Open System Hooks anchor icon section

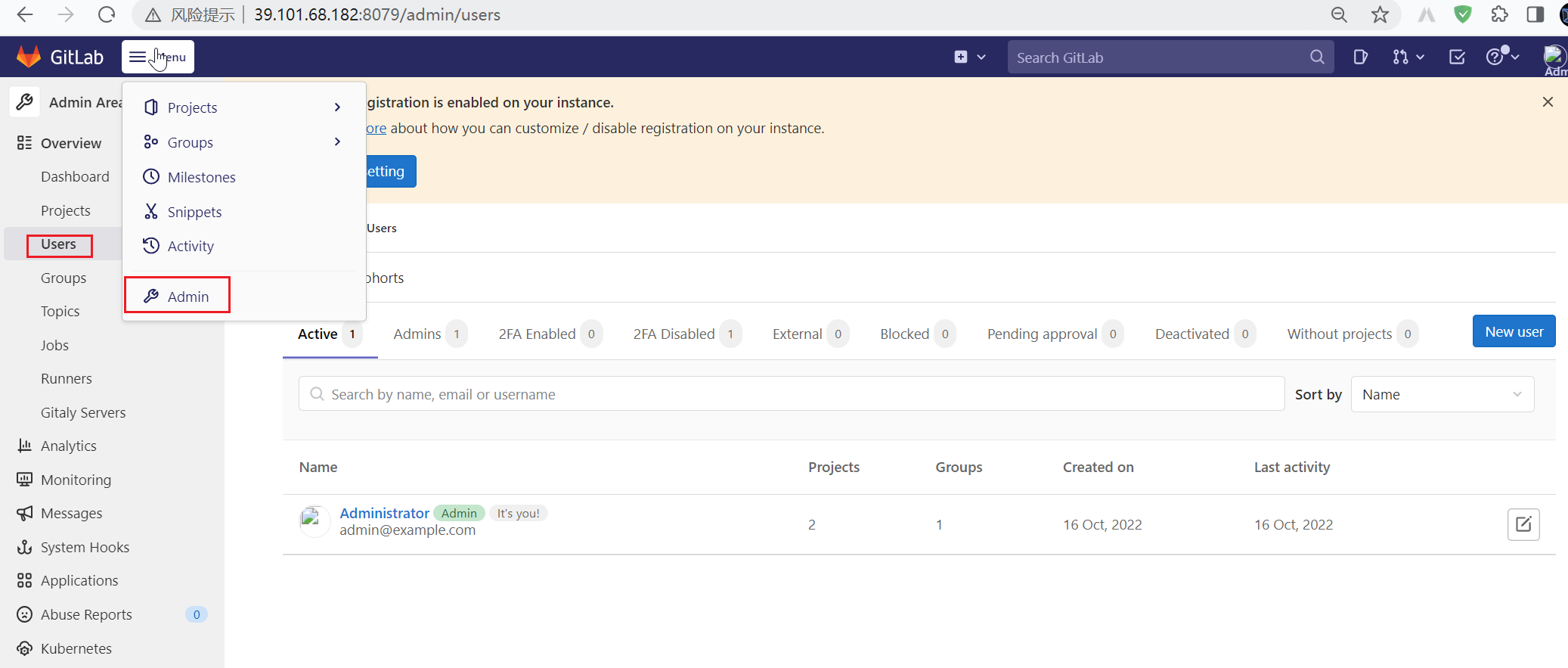tap(24, 547)
